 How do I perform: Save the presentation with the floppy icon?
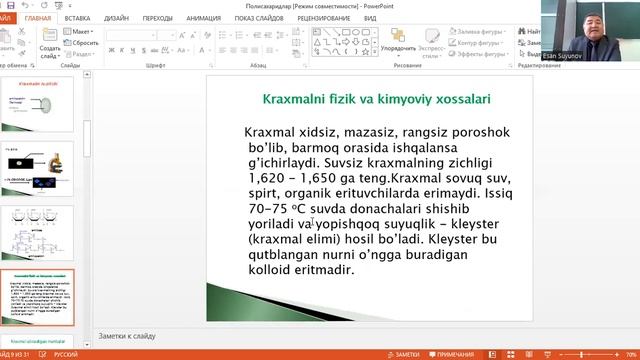(x=11, y=5)
